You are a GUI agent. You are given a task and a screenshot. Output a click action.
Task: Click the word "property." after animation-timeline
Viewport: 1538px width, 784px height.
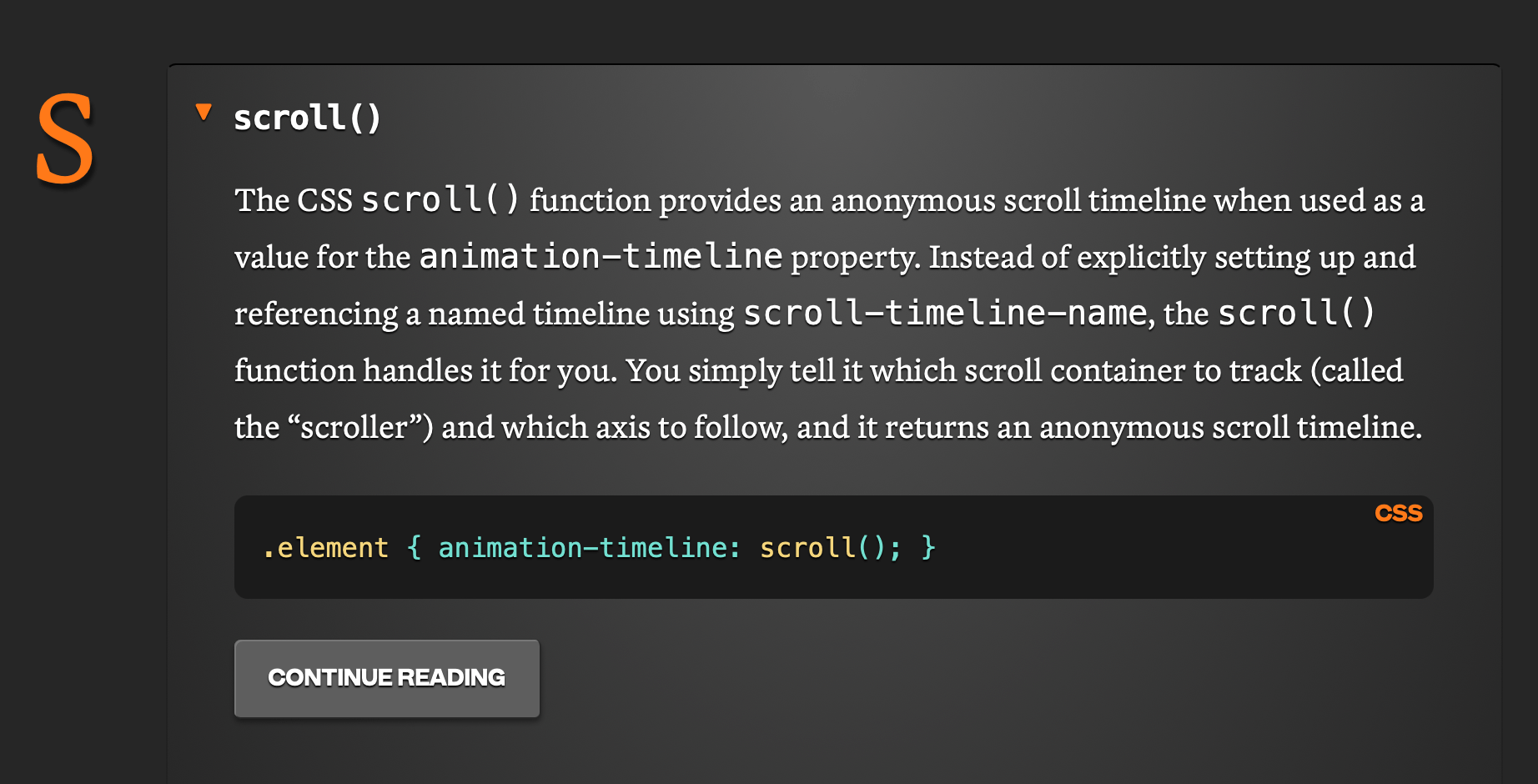856,257
